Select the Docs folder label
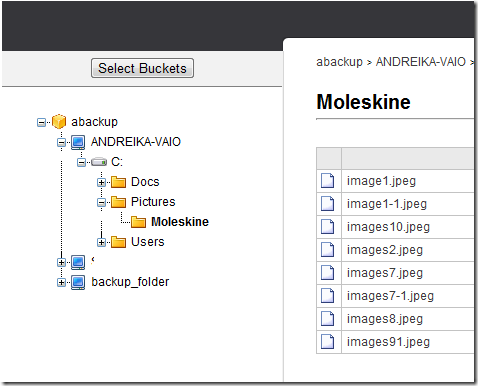This screenshot has width=478, height=386. click(145, 182)
